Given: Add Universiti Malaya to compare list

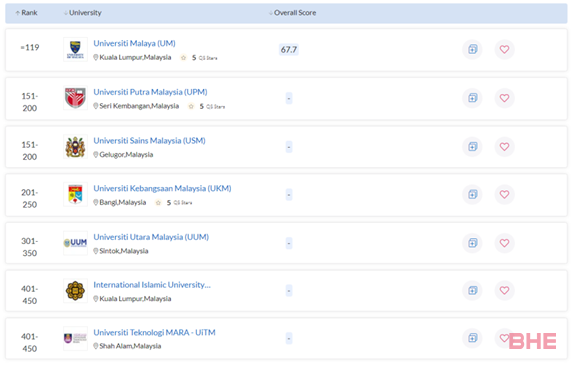Looking at the screenshot, I should click(x=472, y=49).
